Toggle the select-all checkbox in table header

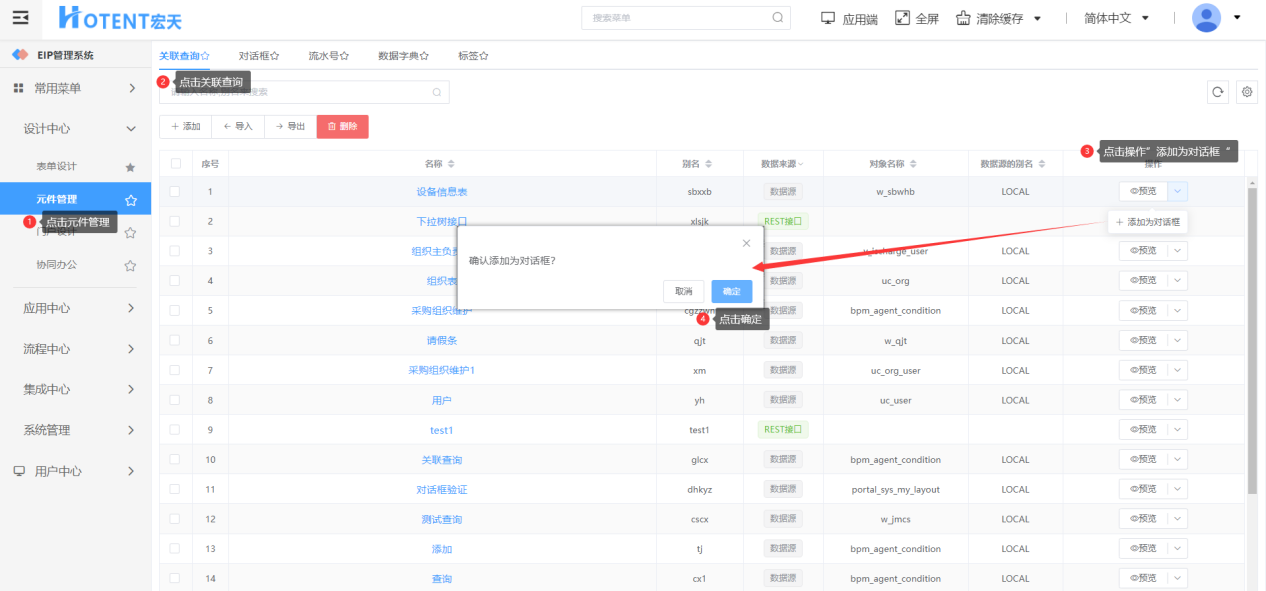click(176, 164)
